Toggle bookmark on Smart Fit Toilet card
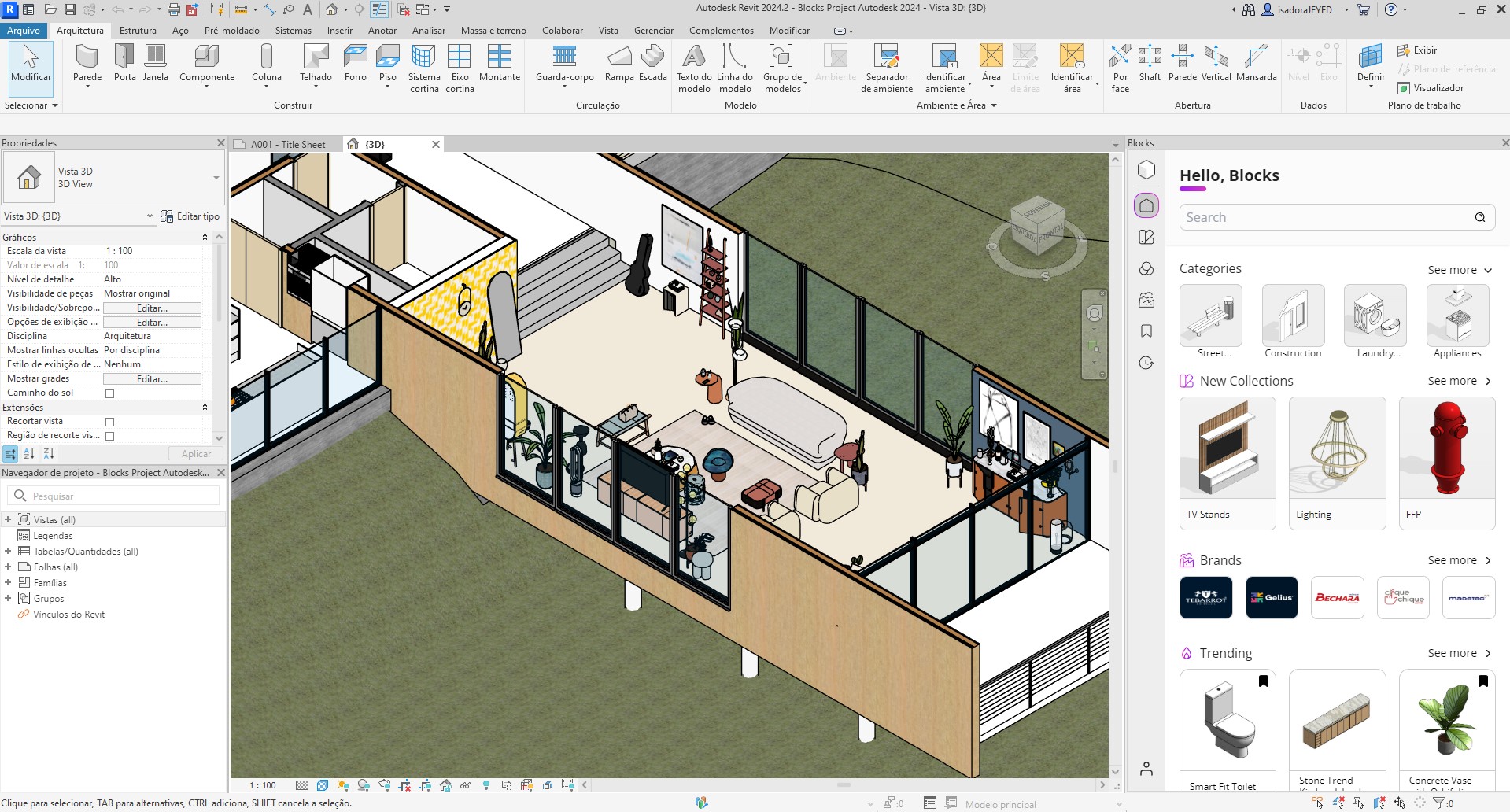This screenshot has width=1510, height=812. tap(1263, 681)
